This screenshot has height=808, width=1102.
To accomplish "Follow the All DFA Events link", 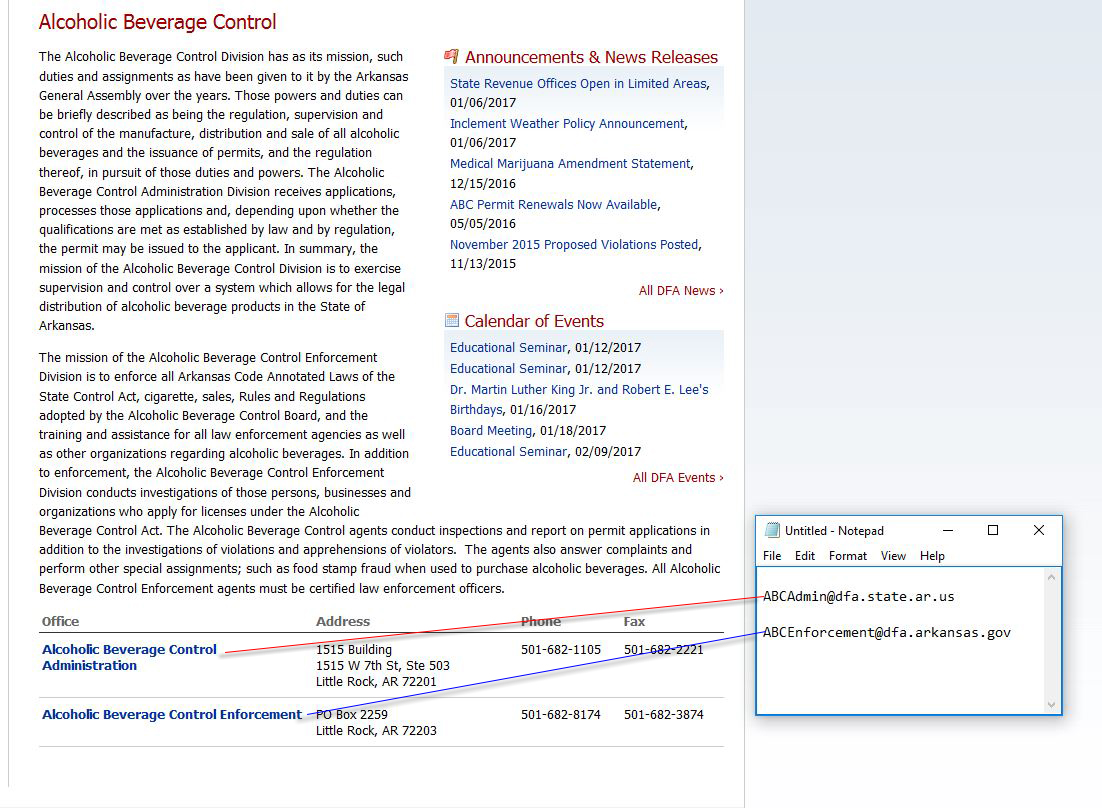I will (x=678, y=478).
